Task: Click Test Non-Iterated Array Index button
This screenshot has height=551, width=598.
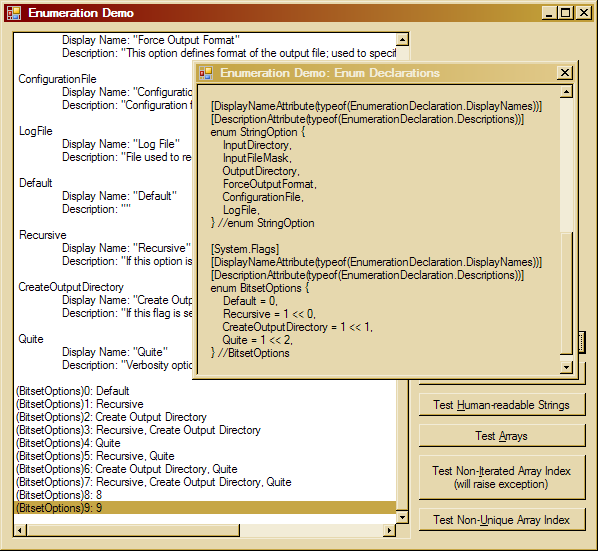Action: click(x=502, y=477)
